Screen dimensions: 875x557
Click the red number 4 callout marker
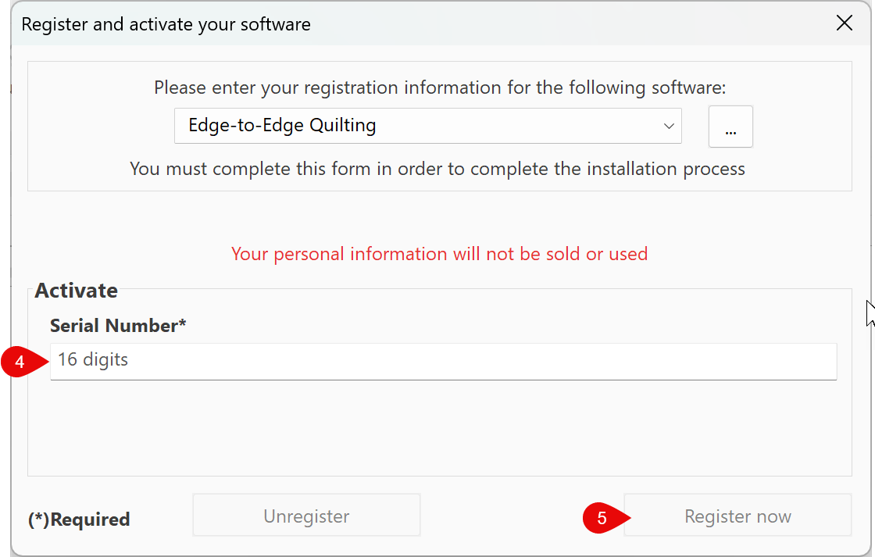pyautogui.click(x=23, y=362)
